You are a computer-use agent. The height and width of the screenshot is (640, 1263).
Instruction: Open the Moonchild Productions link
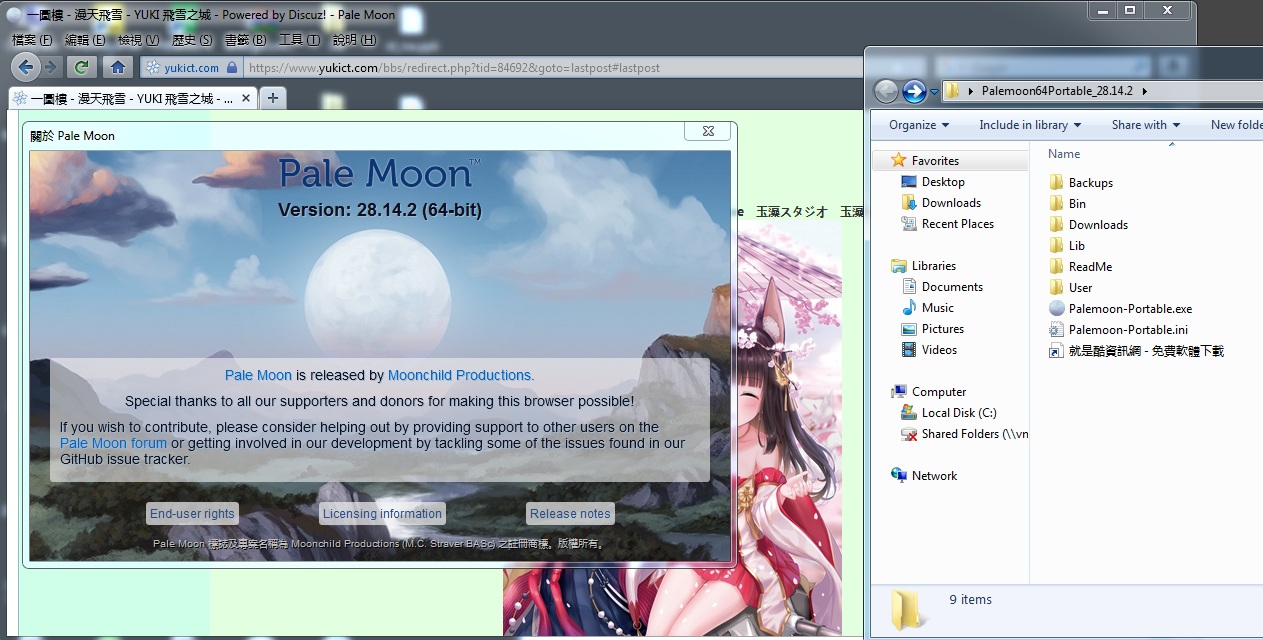tap(461, 375)
